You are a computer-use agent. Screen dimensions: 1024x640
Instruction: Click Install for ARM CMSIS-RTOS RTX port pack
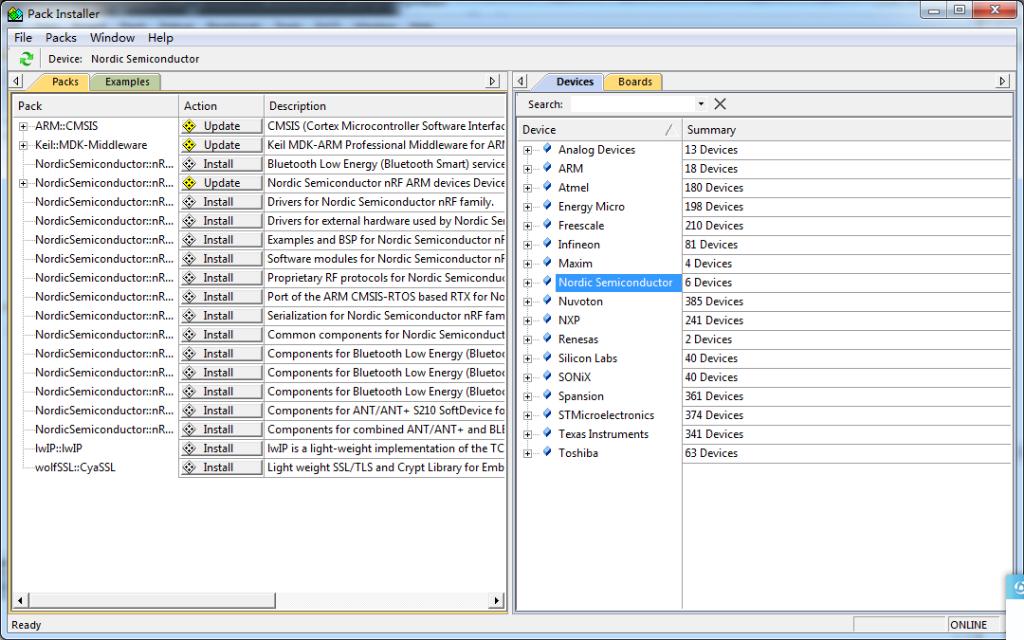(x=221, y=296)
